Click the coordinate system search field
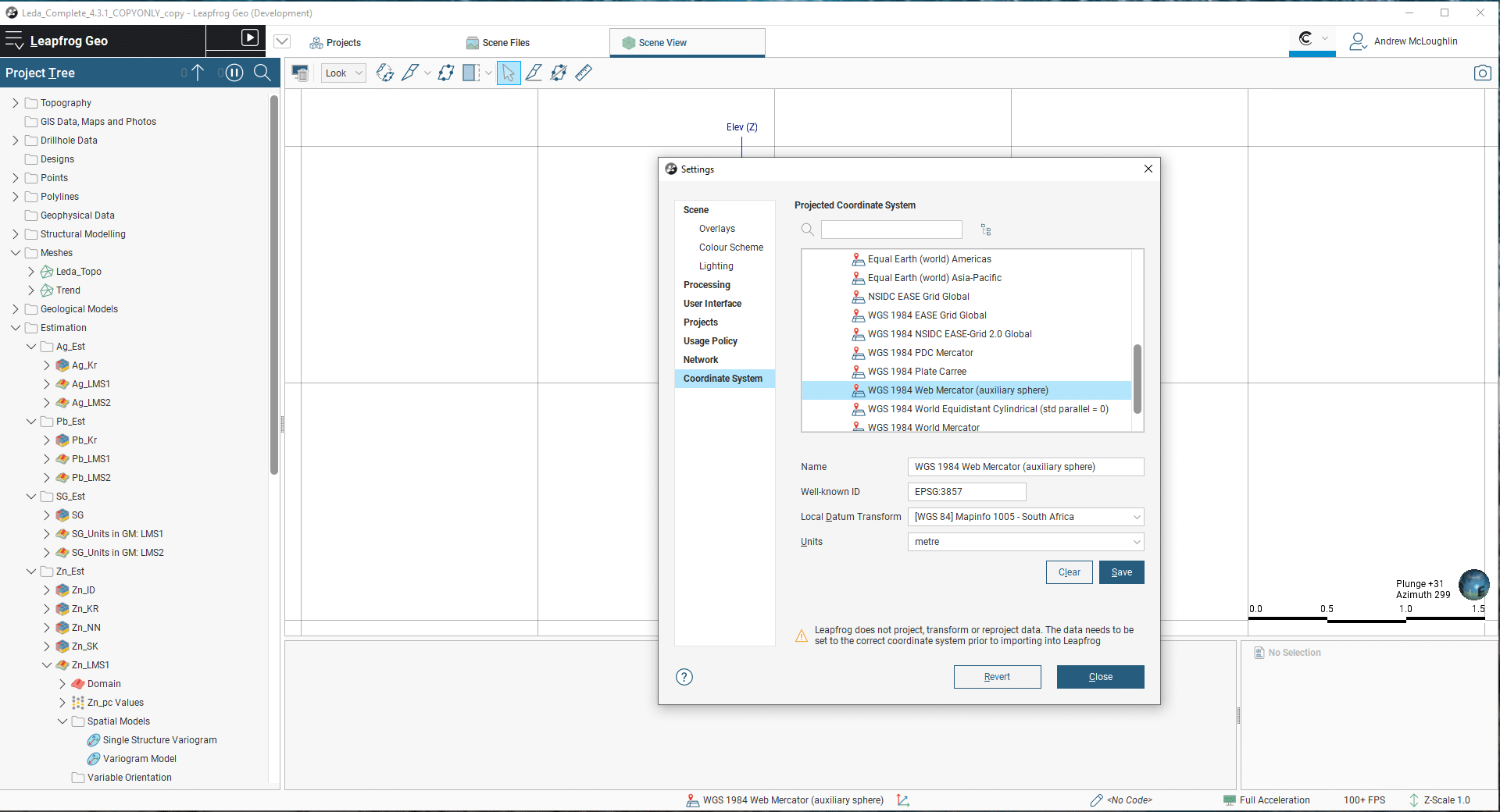This screenshot has width=1500, height=812. [891, 230]
